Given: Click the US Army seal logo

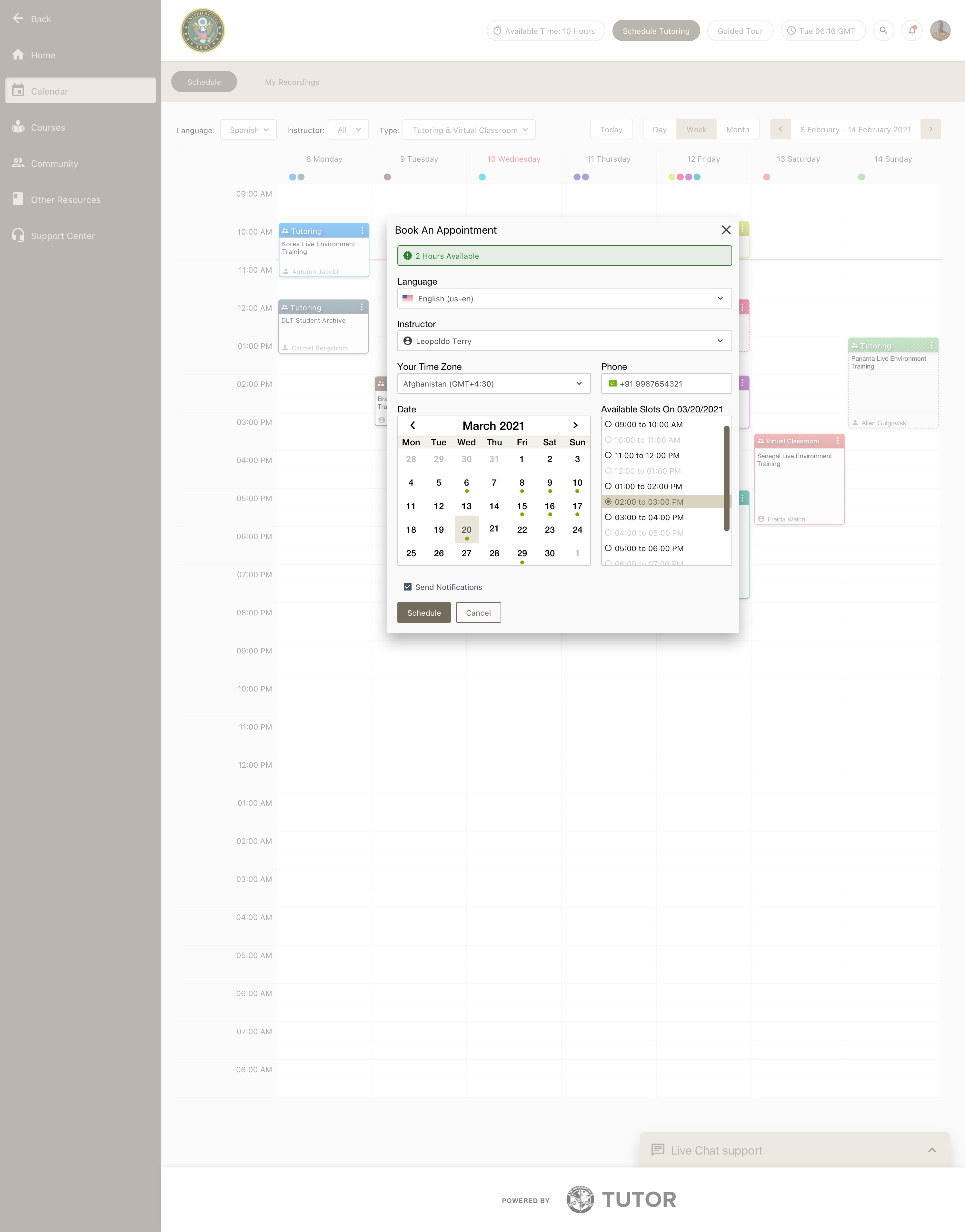Looking at the screenshot, I should click(x=202, y=31).
